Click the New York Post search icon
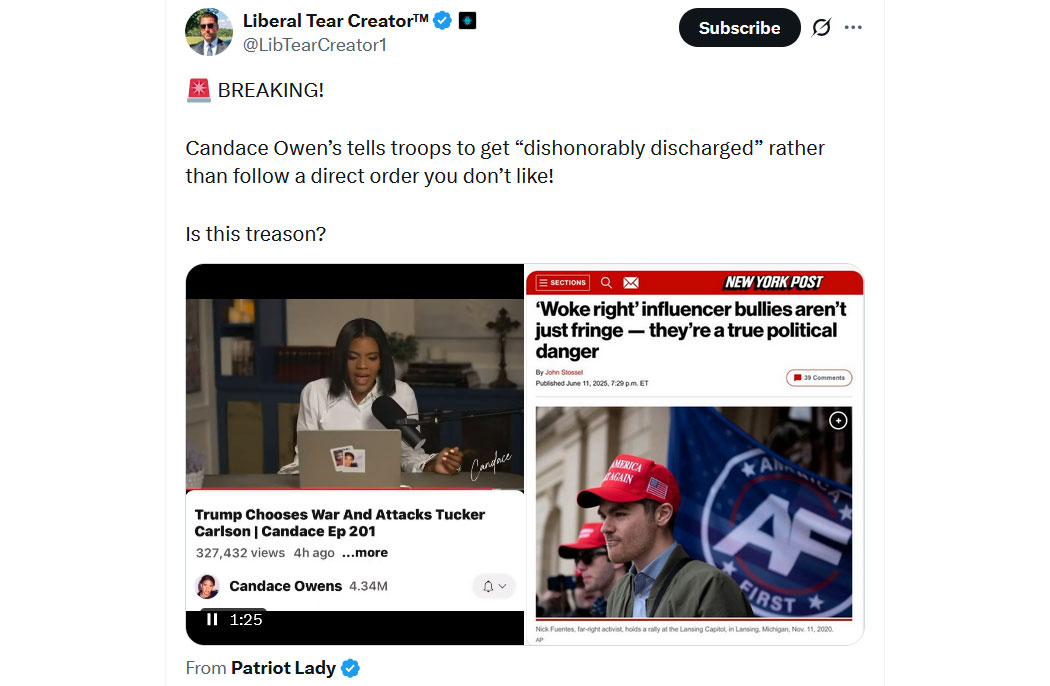Viewport: 1050px width, 686px height. tap(606, 283)
